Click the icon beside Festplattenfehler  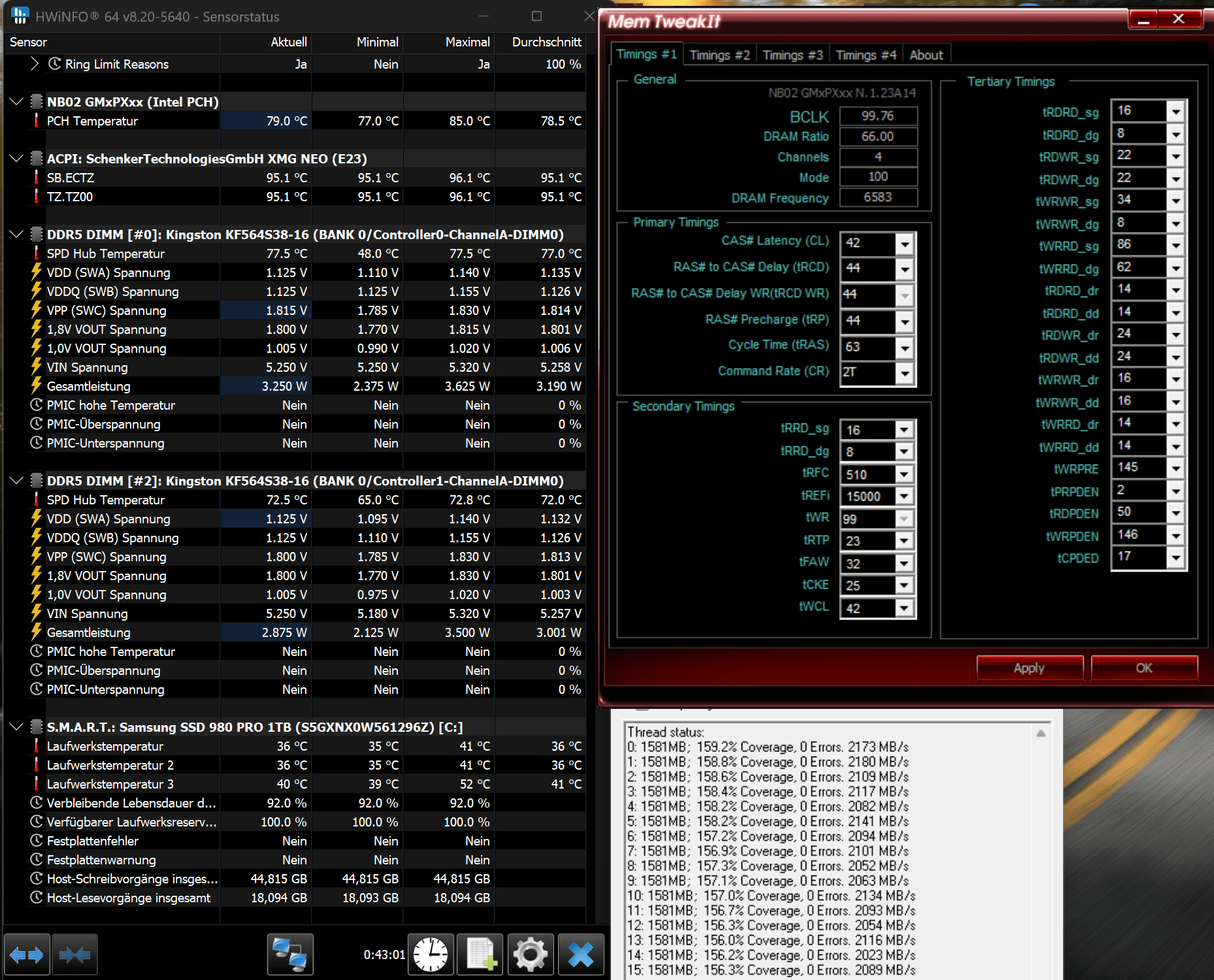coord(37,841)
